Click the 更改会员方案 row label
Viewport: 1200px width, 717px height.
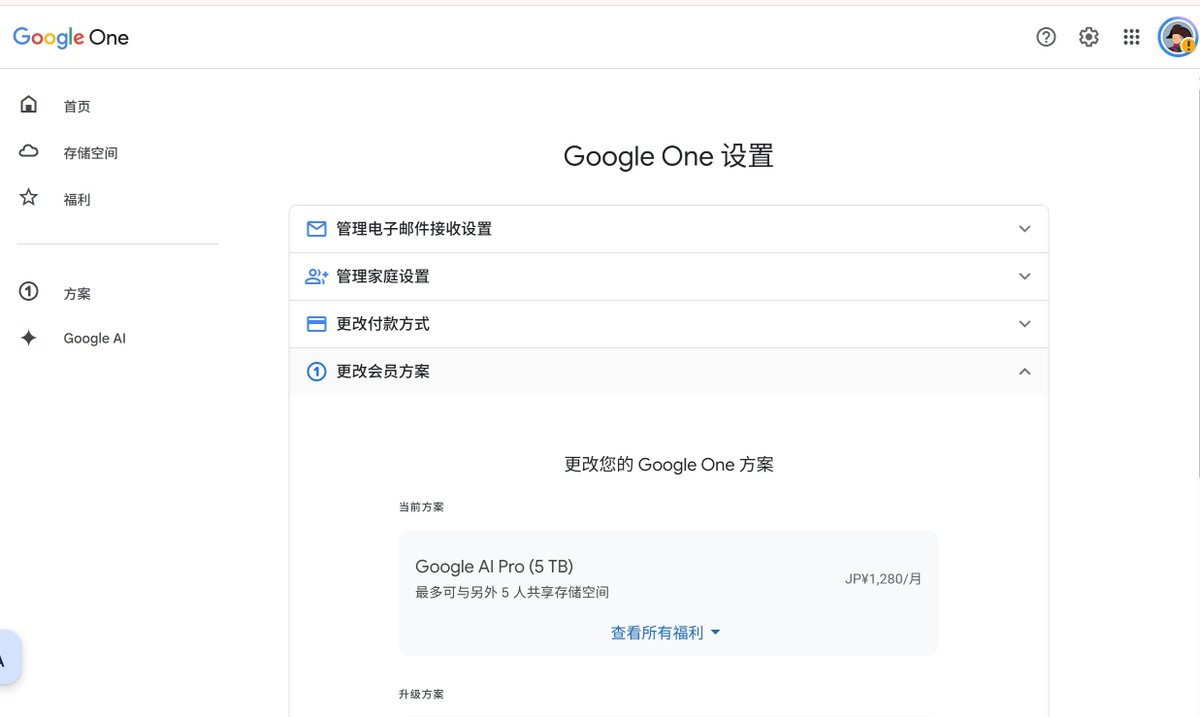383,372
